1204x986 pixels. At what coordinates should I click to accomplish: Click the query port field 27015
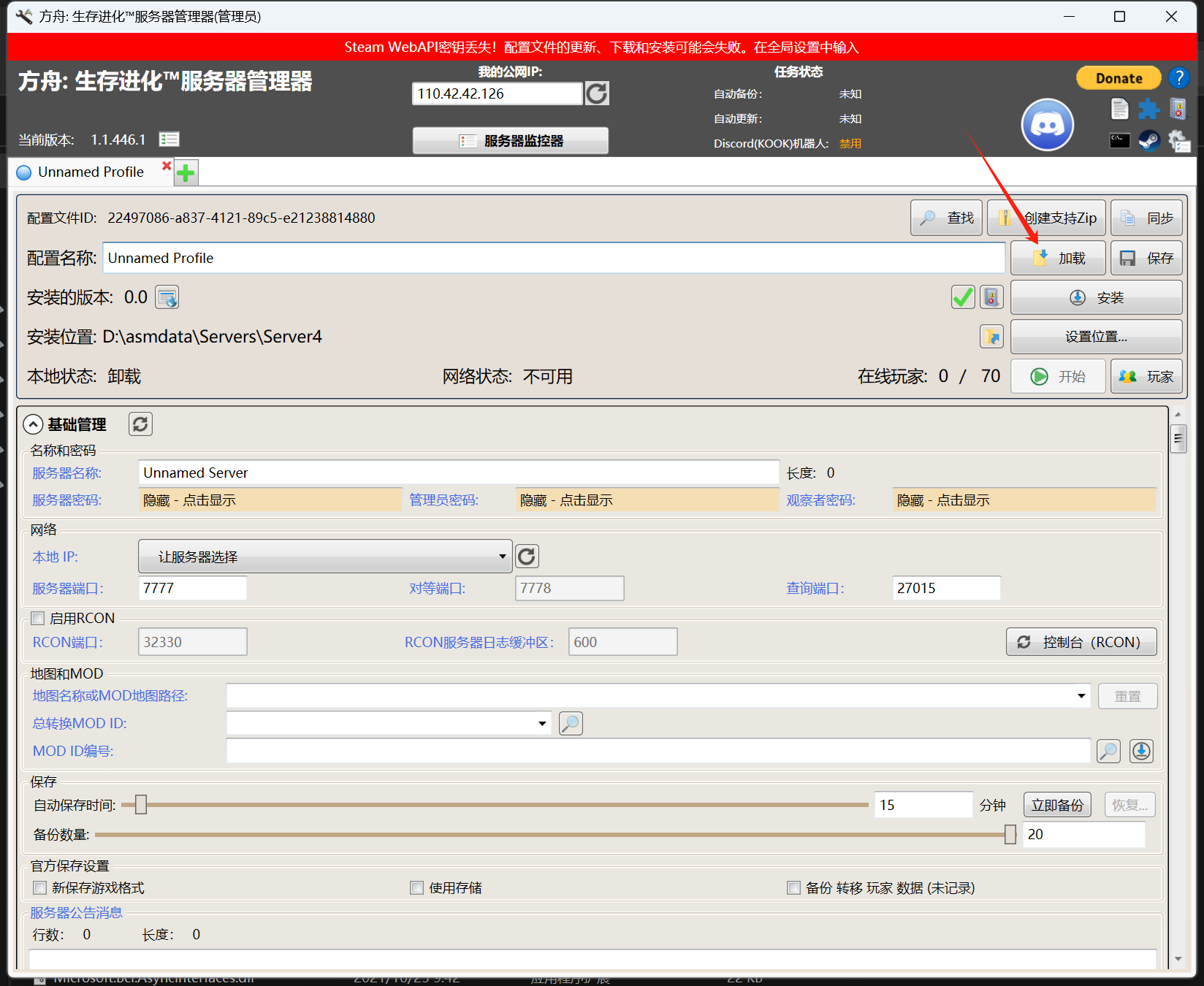[x=947, y=588]
